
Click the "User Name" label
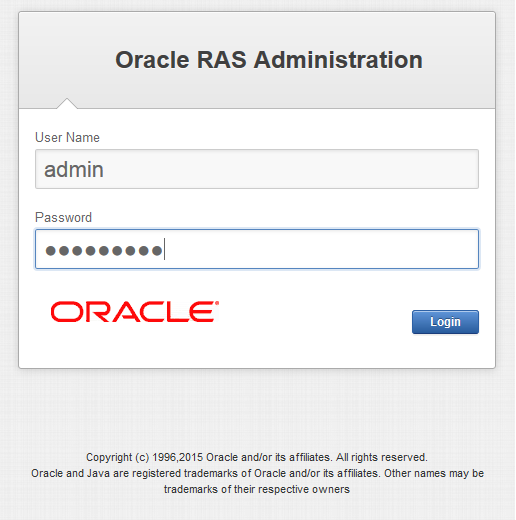(67, 138)
